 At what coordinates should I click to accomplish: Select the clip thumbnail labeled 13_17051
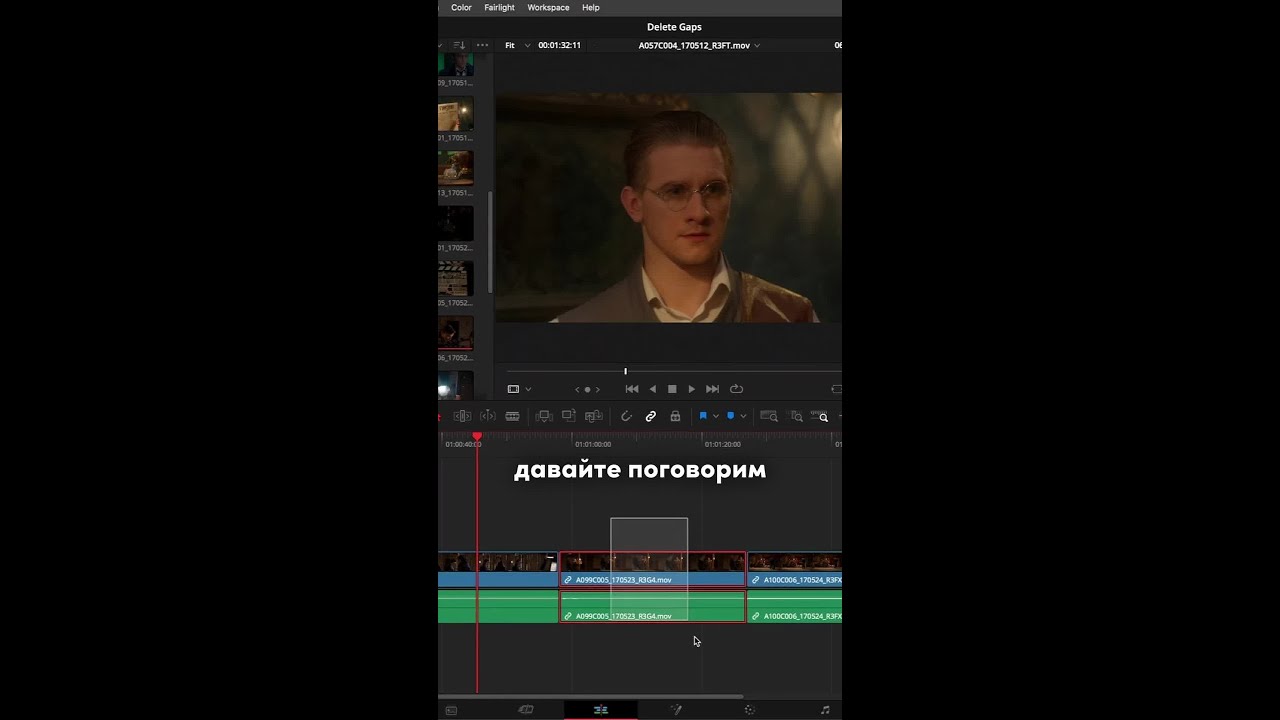pos(456,168)
